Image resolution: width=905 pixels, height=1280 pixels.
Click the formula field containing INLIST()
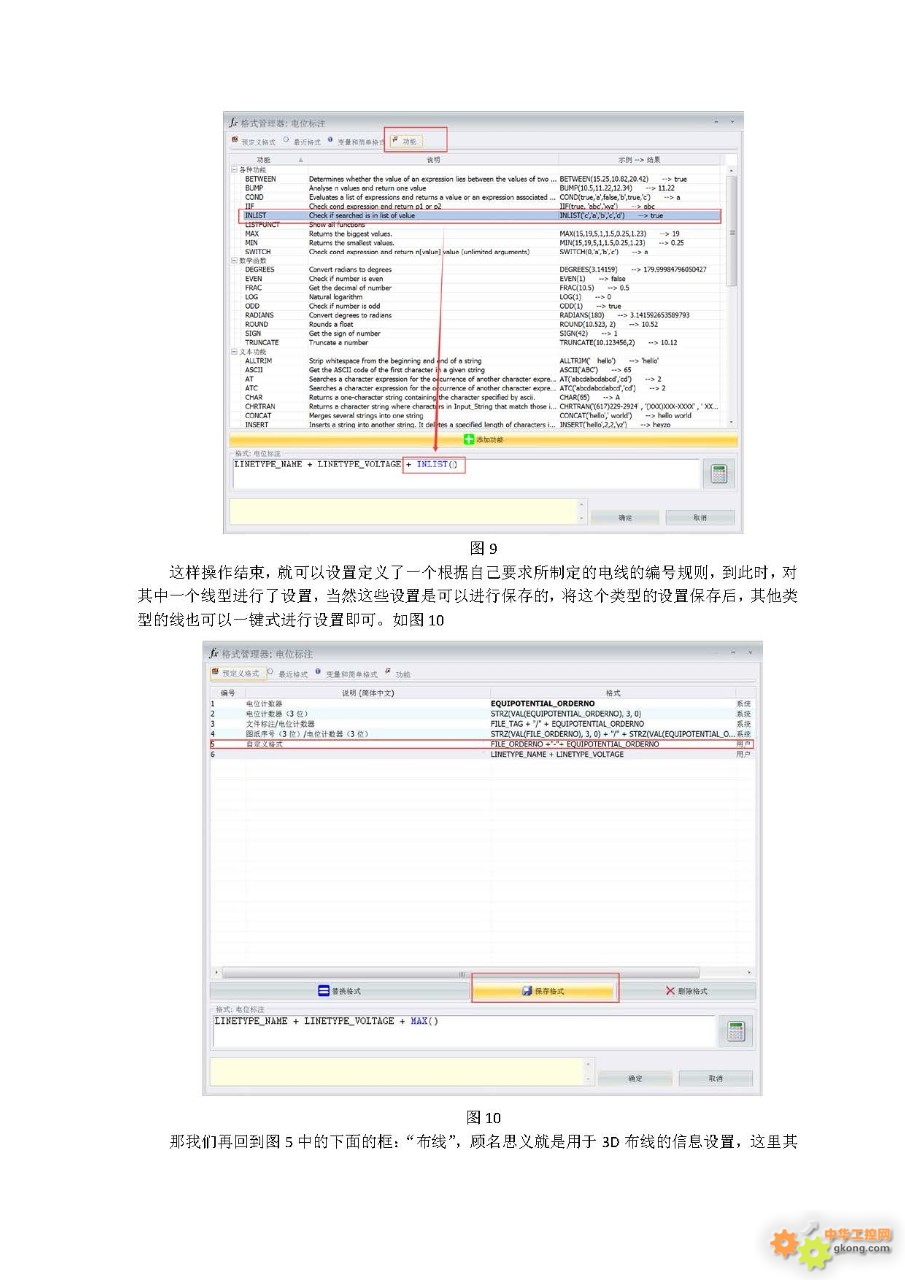click(x=465, y=474)
